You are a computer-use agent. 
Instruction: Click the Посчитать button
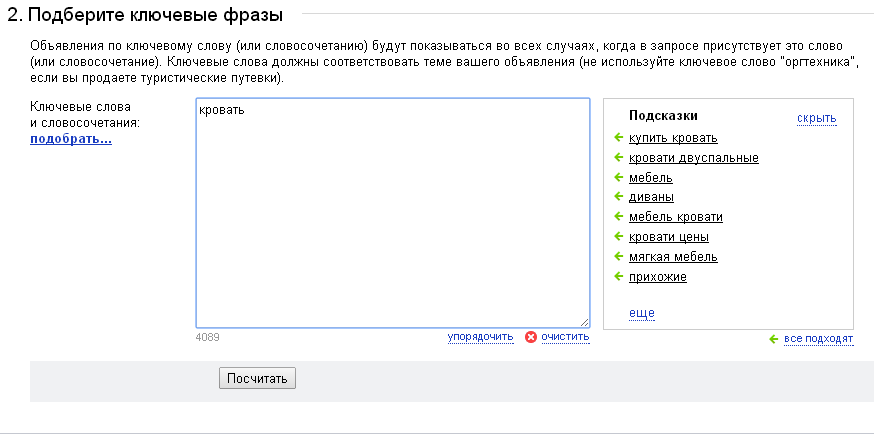(x=257, y=378)
